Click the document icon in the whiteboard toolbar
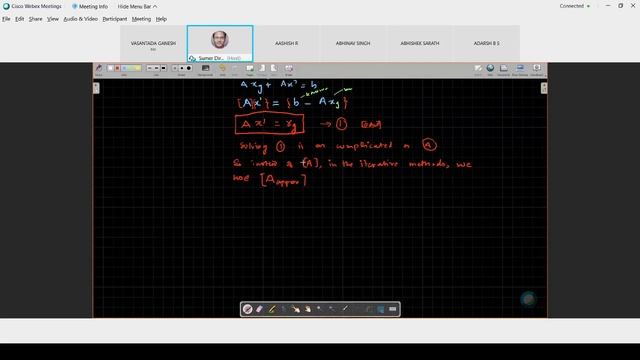Image resolution: width=640 pixels, height=360 pixels. click(504, 68)
